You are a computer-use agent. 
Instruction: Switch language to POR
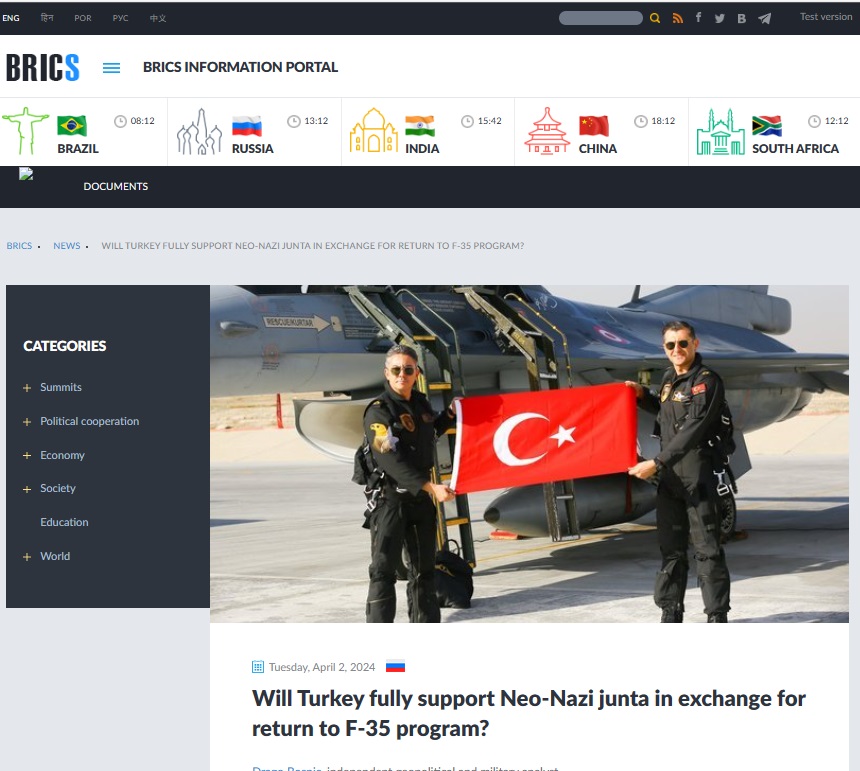83,18
